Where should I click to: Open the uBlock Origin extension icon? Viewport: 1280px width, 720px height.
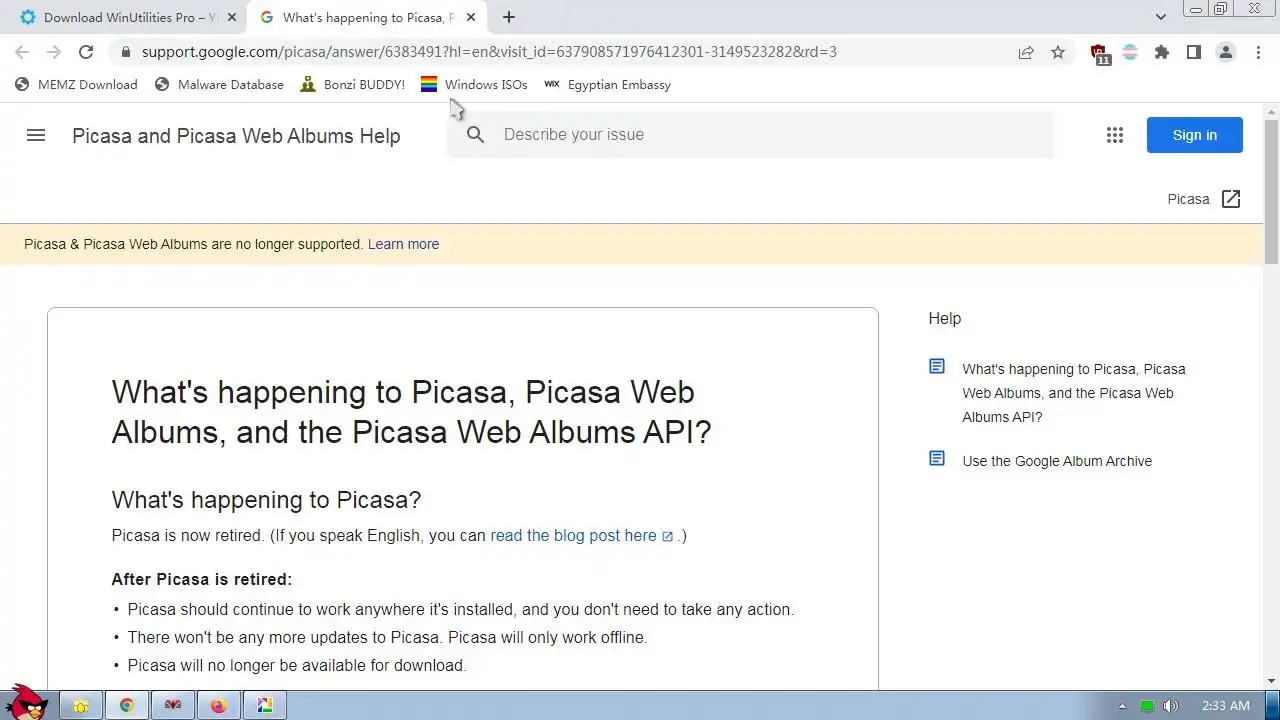(1099, 54)
